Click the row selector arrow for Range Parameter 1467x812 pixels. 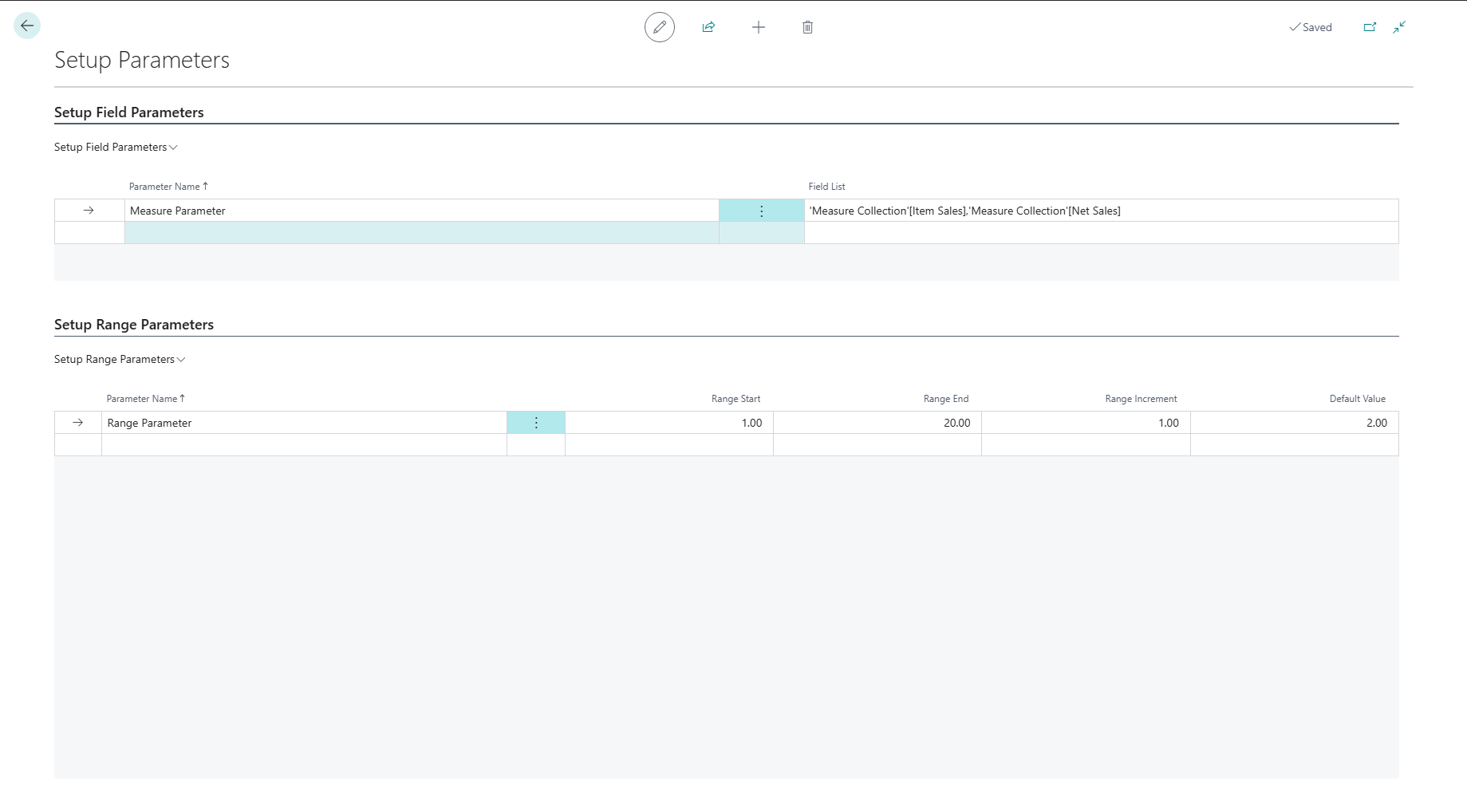pyautogui.click(x=77, y=423)
